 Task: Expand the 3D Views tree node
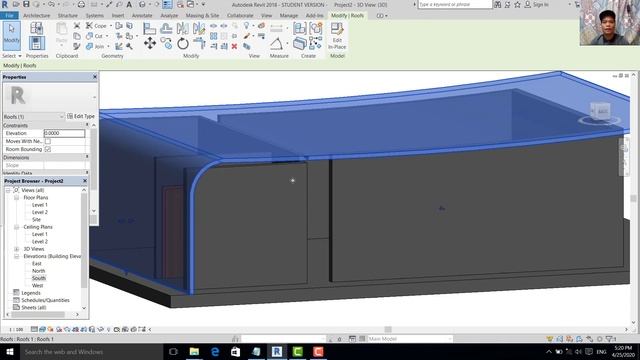(16, 249)
